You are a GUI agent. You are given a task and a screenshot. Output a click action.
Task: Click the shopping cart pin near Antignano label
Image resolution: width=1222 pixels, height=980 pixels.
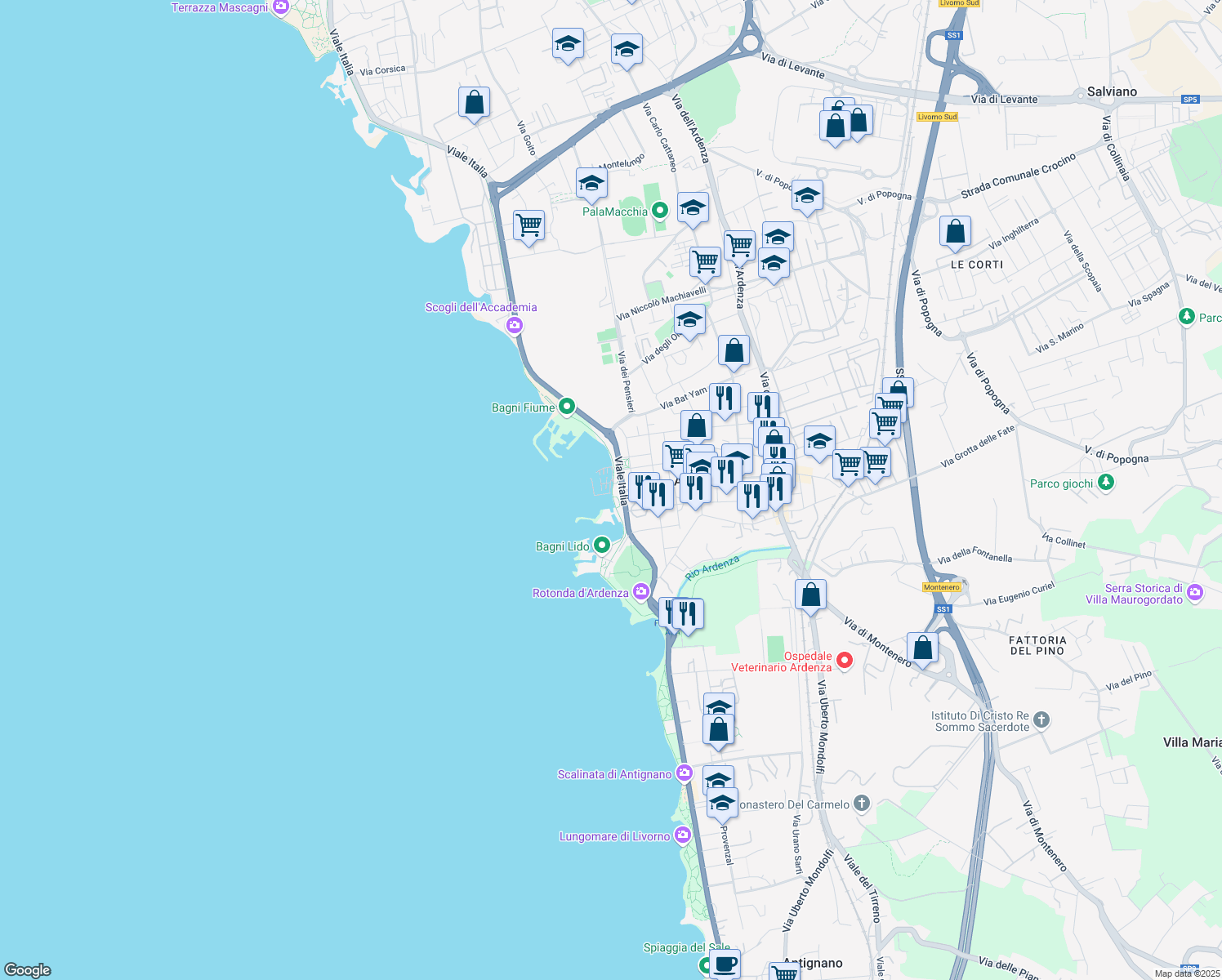tap(784, 972)
